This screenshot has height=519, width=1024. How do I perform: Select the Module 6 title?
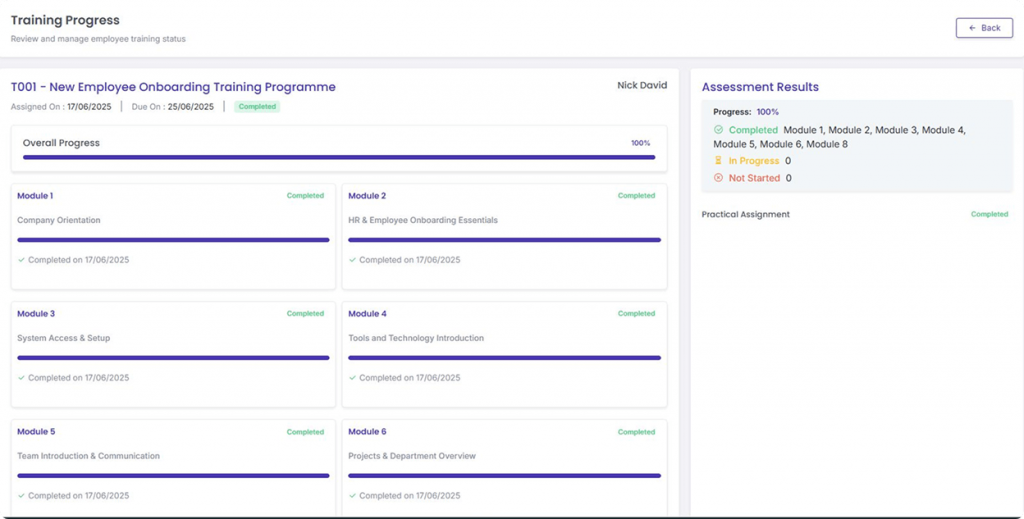click(x=367, y=432)
